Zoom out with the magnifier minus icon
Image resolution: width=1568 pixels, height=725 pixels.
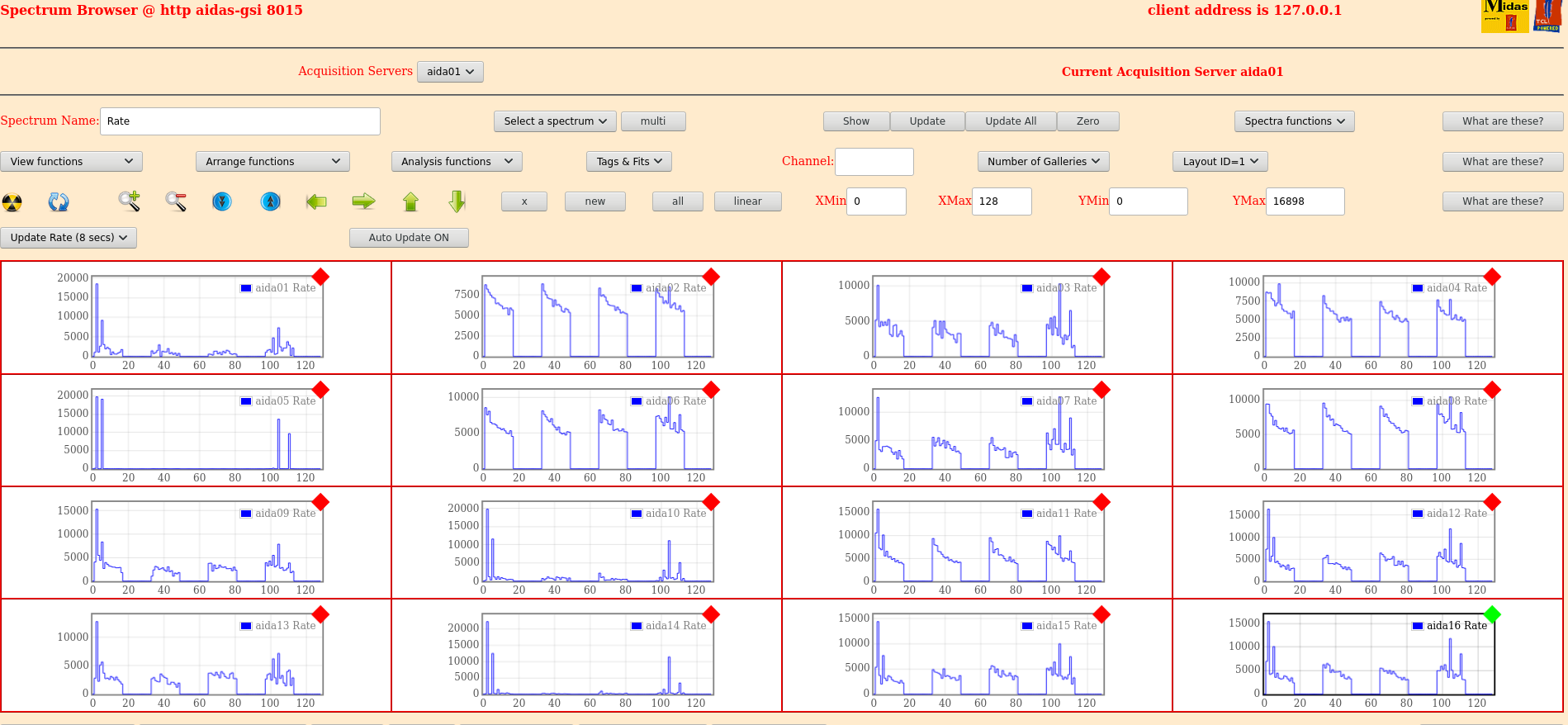[176, 201]
